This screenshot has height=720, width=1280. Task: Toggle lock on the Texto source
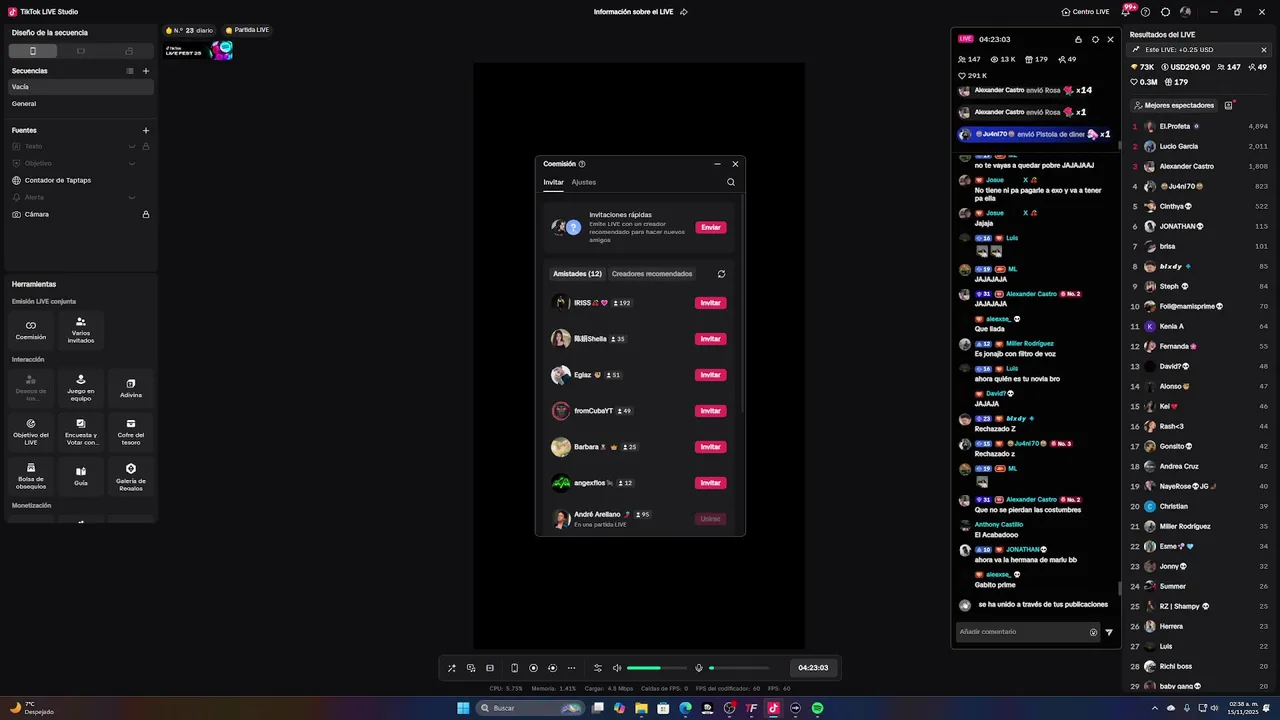(x=146, y=146)
